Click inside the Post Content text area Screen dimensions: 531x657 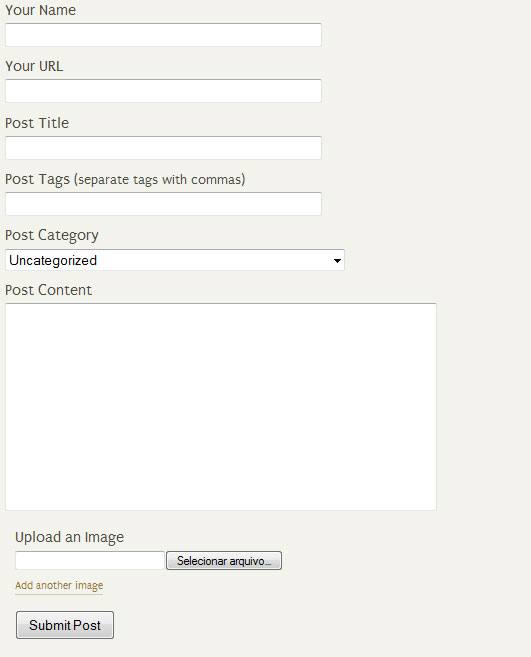[x=221, y=407]
